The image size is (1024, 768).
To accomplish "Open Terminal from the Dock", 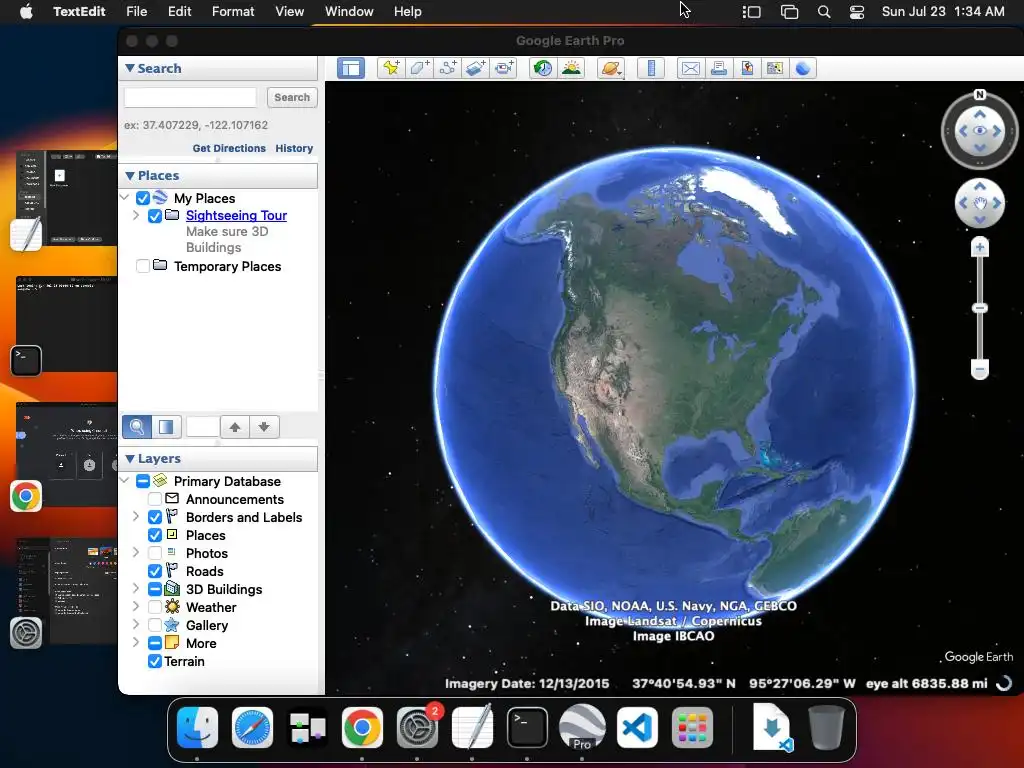I will click(527, 727).
